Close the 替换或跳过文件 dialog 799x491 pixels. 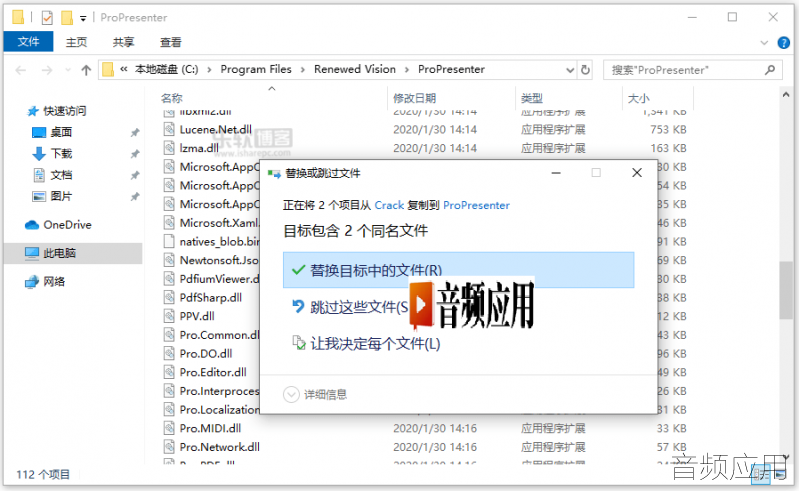tap(636, 173)
